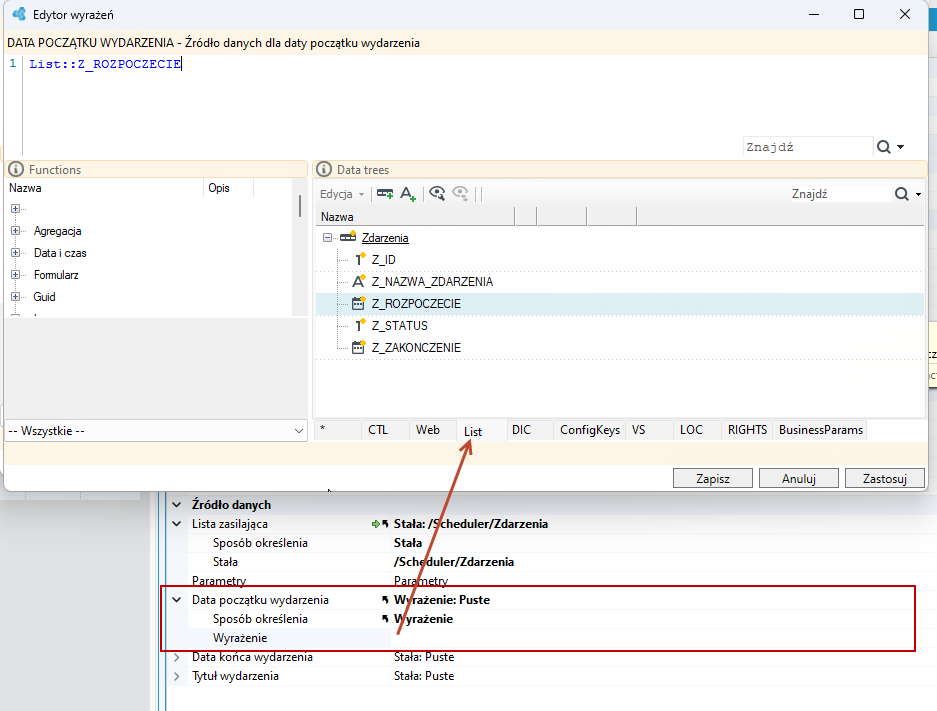This screenshot has width=937, height=711.
Task: Click the greyed-out eye icon in Data trees toolbar
Action: [460, 194]
